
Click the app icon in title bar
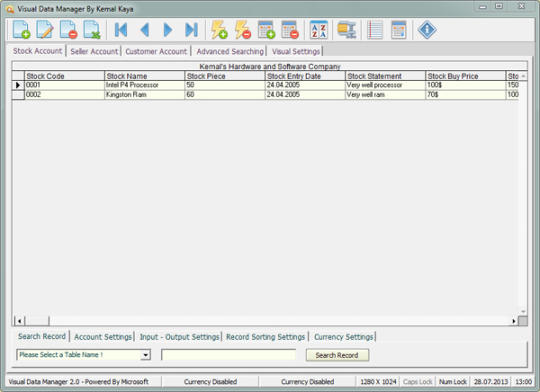(x=10, y=9)
